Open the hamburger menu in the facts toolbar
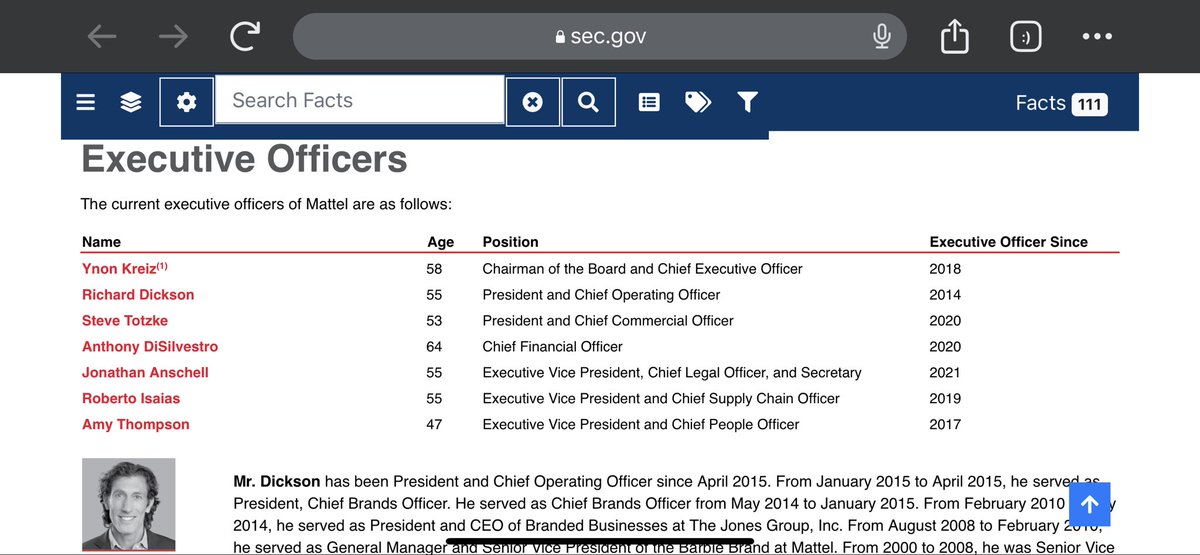Image resolution: width=1200 pixels, height=555 pixels. 86,102
